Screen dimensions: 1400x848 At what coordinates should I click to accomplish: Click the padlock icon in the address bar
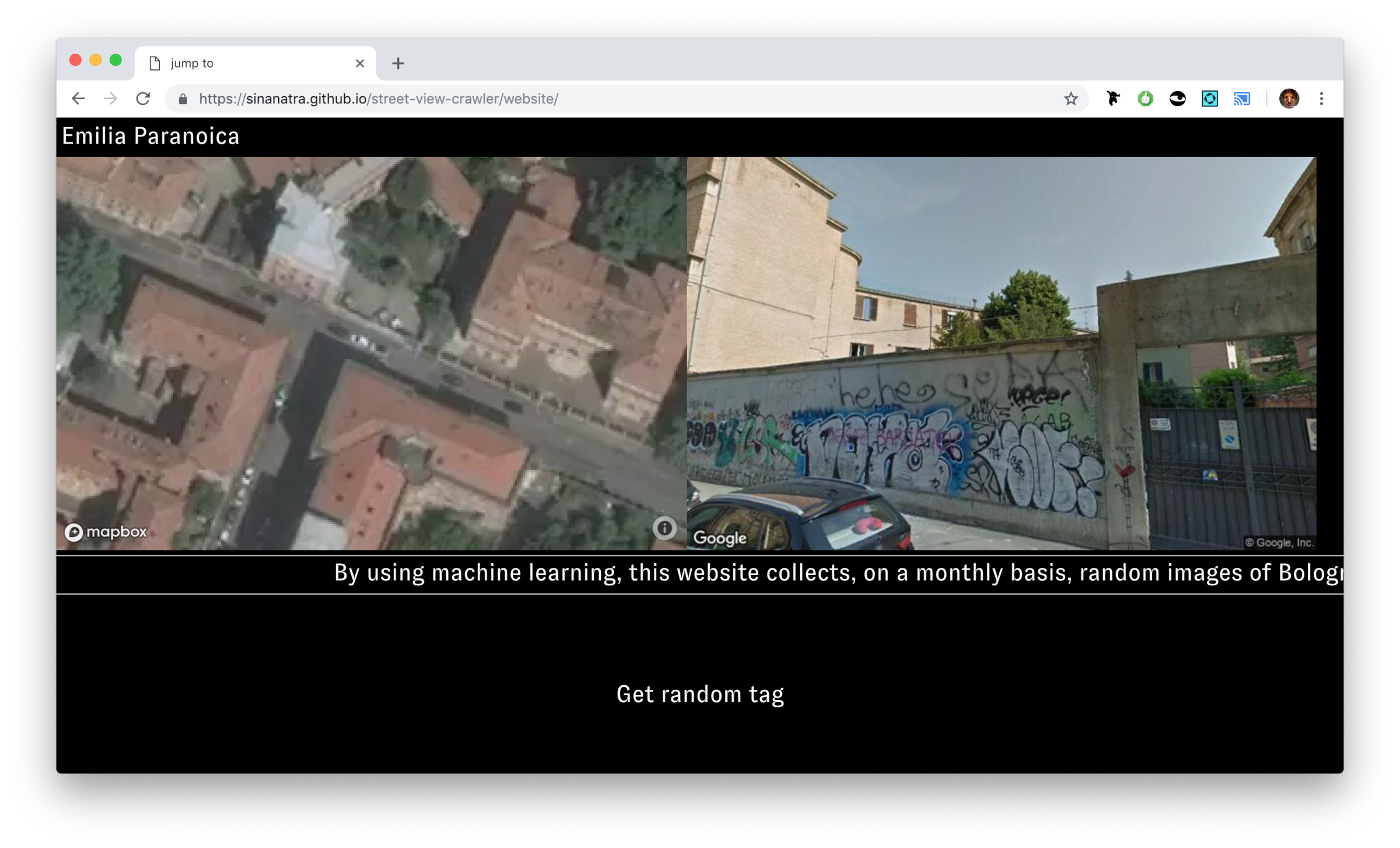(183, 98)
